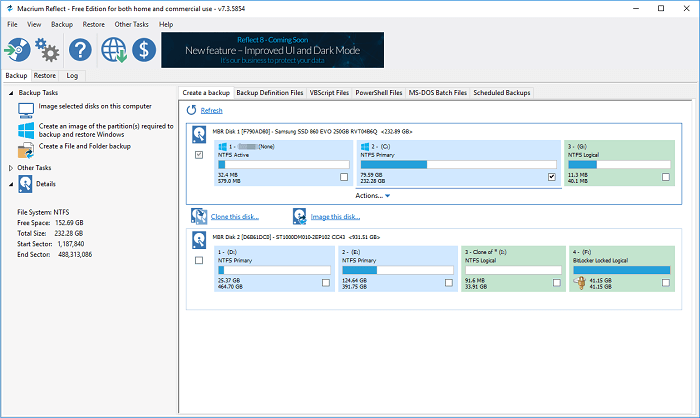Collapse the Backup Tasks tree section
The width and height of the screenshot is (700, 418).
pyautogui.click(x=11, y=93)
